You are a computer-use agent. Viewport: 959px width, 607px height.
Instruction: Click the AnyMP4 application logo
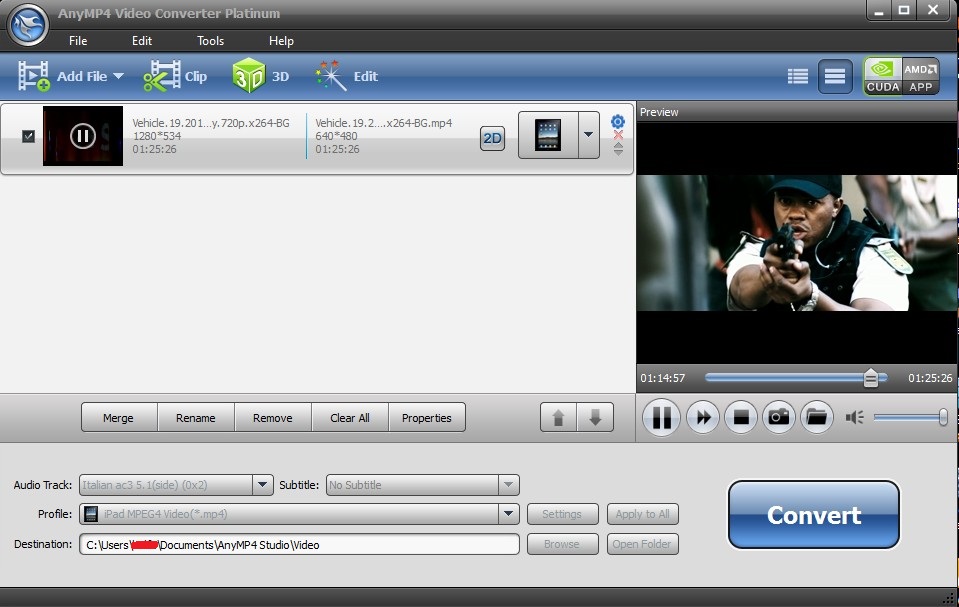28,24
